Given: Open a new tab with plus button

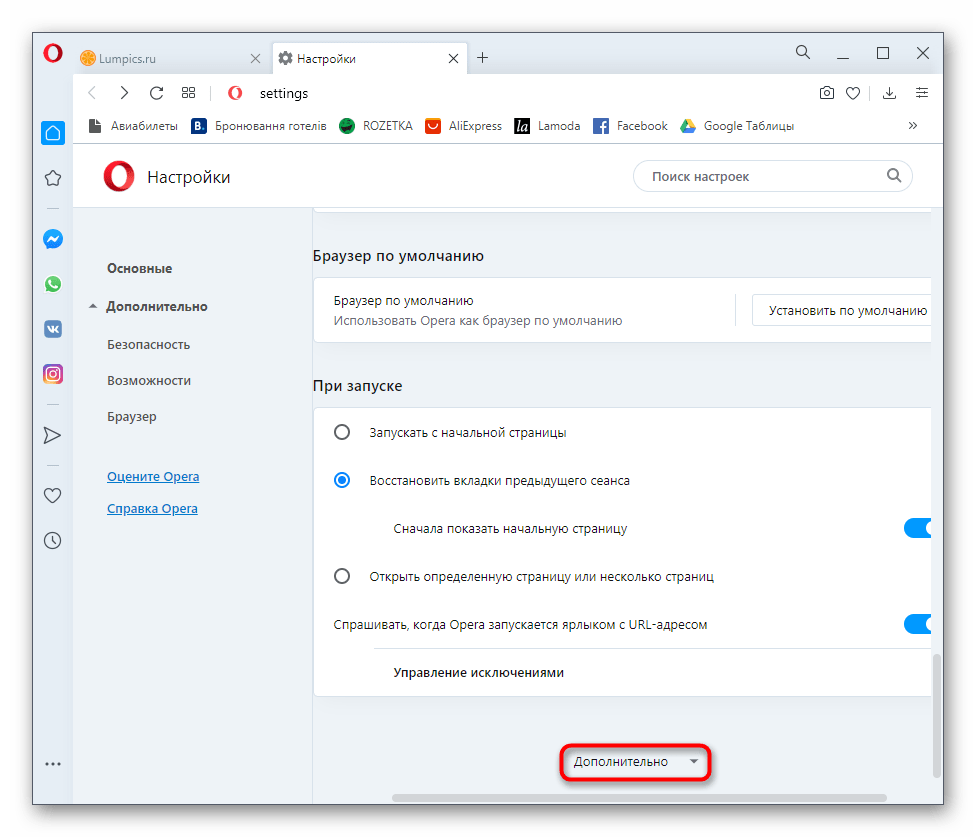Looking at the screenshot, I should coord(482,58).
